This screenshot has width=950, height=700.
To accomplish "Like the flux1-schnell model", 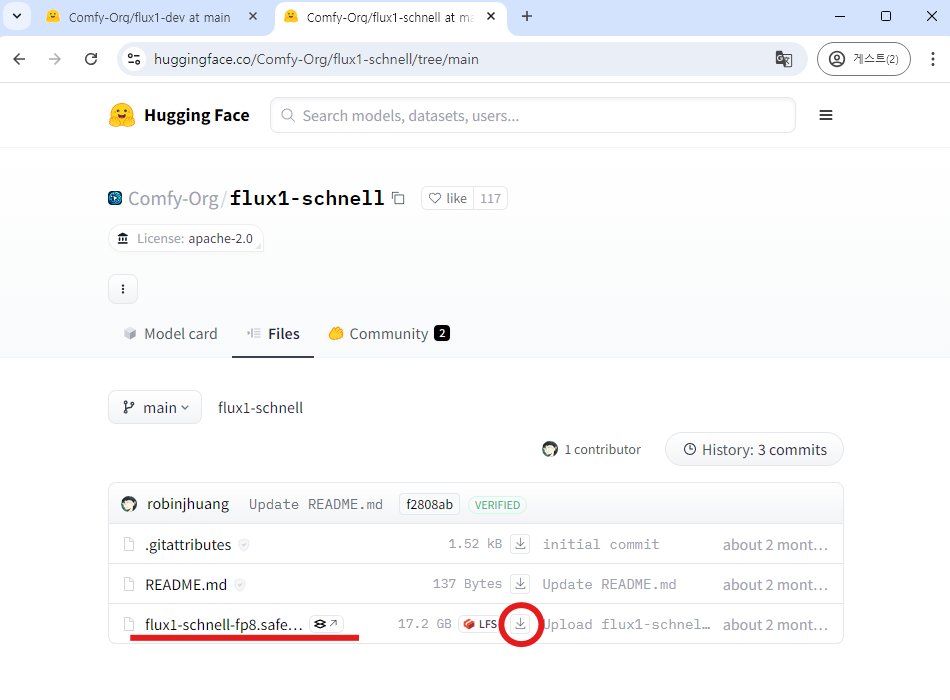I will click(x=448, y=198).
